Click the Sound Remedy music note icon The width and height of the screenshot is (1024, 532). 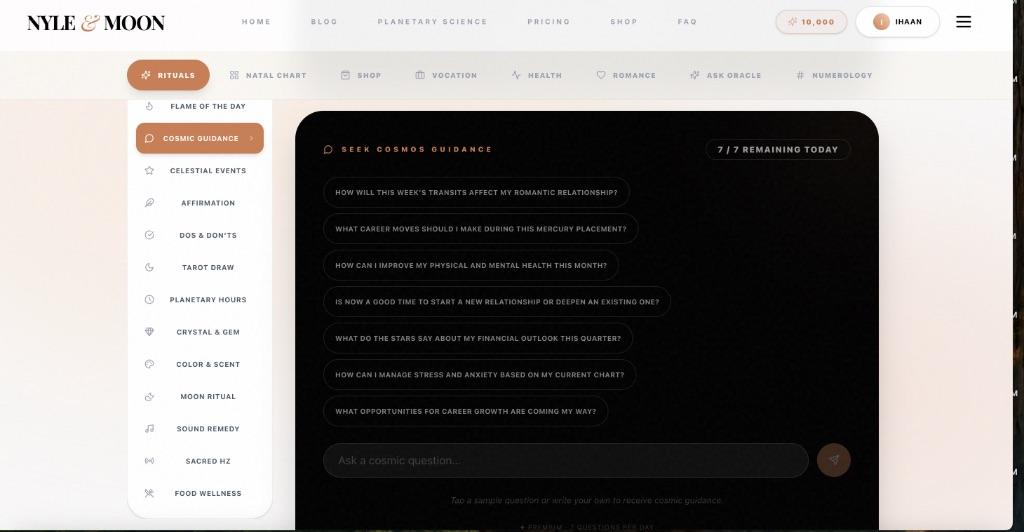[x=150, y=429]
